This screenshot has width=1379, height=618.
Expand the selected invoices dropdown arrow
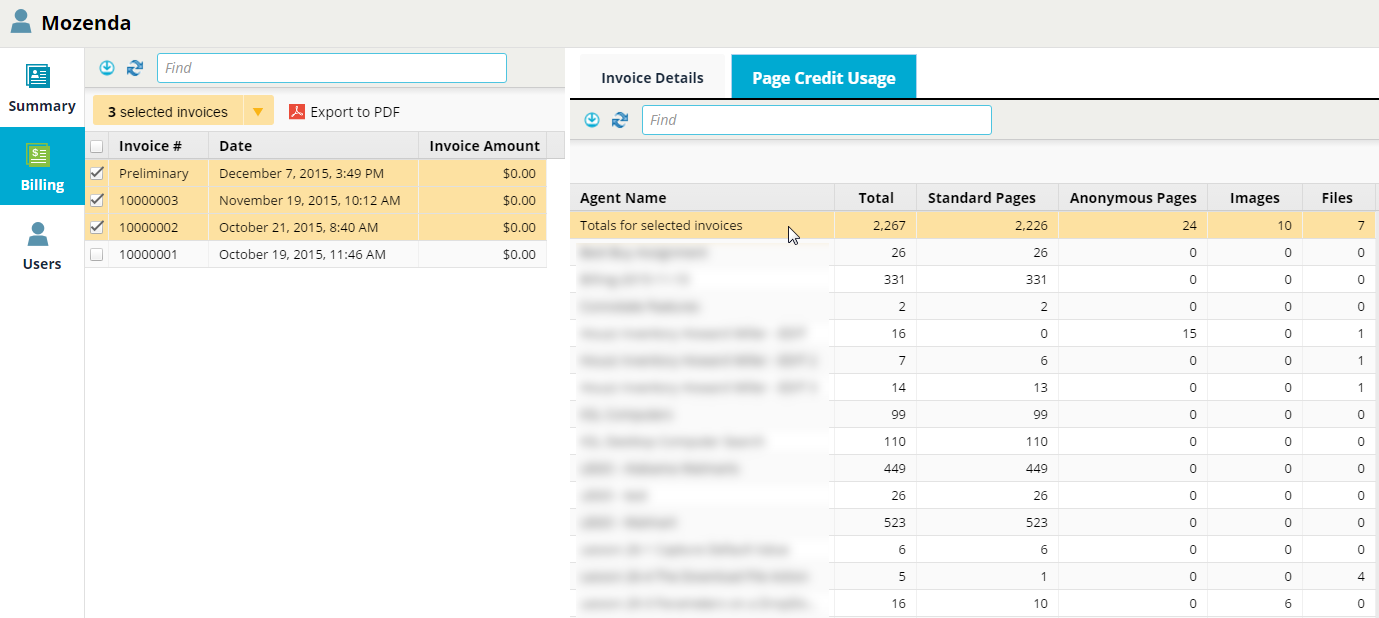click(258, 111)
